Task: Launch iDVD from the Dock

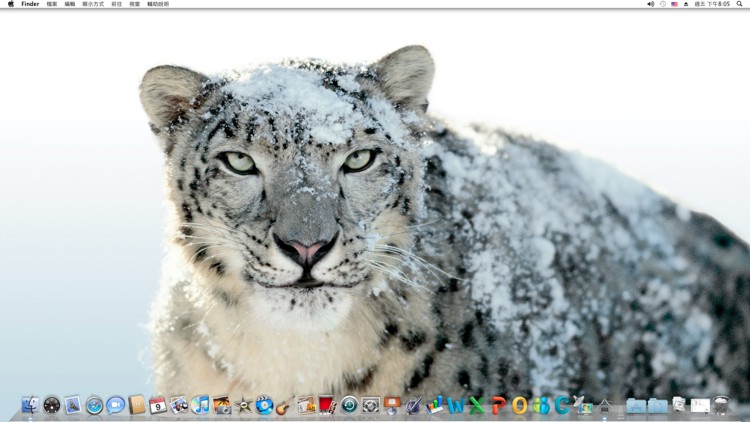Action: point(264,405)
